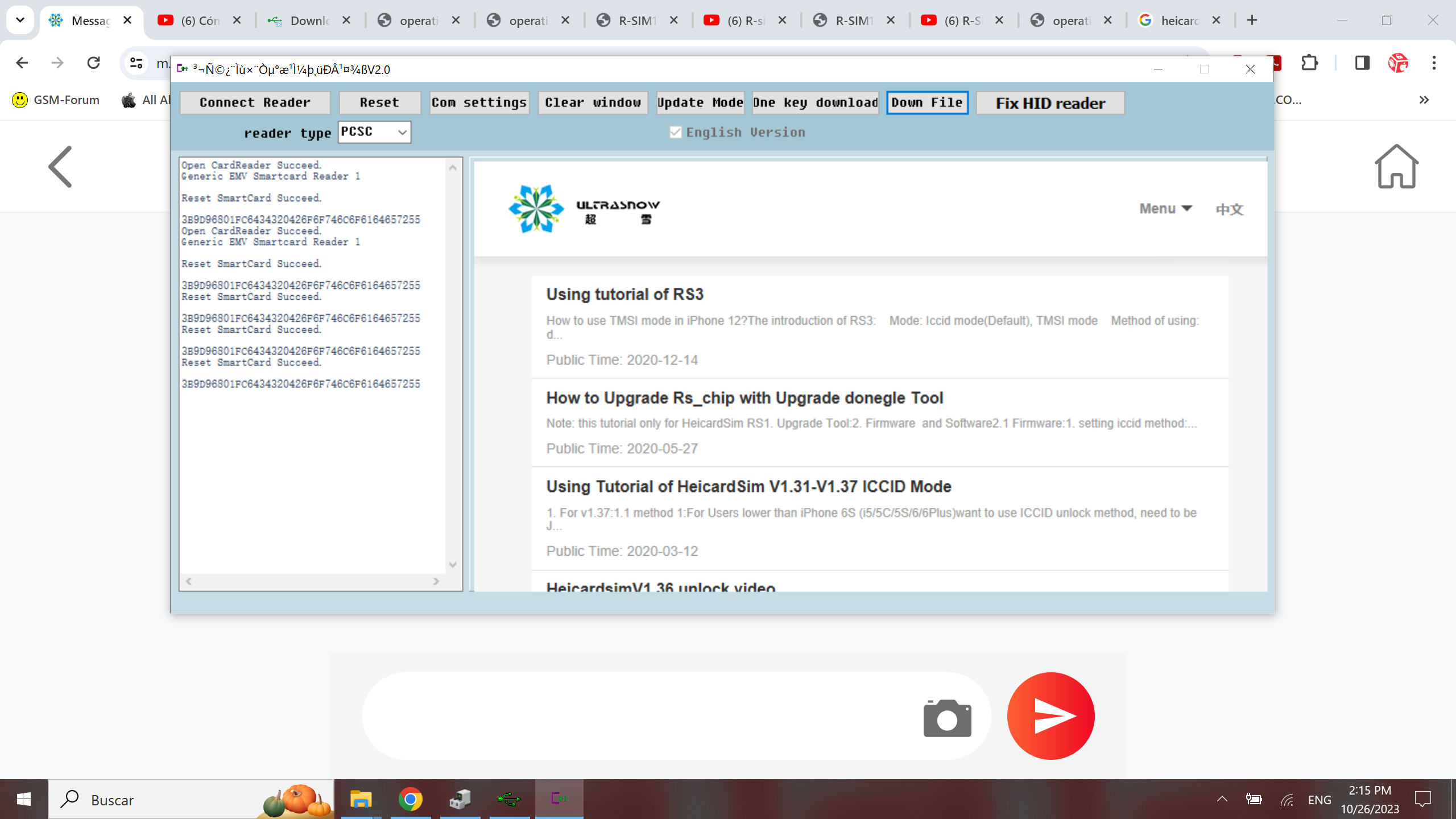Click the log window vertical scrollbar down arrow
The image size is (1456, 819).
coord(453,565)
